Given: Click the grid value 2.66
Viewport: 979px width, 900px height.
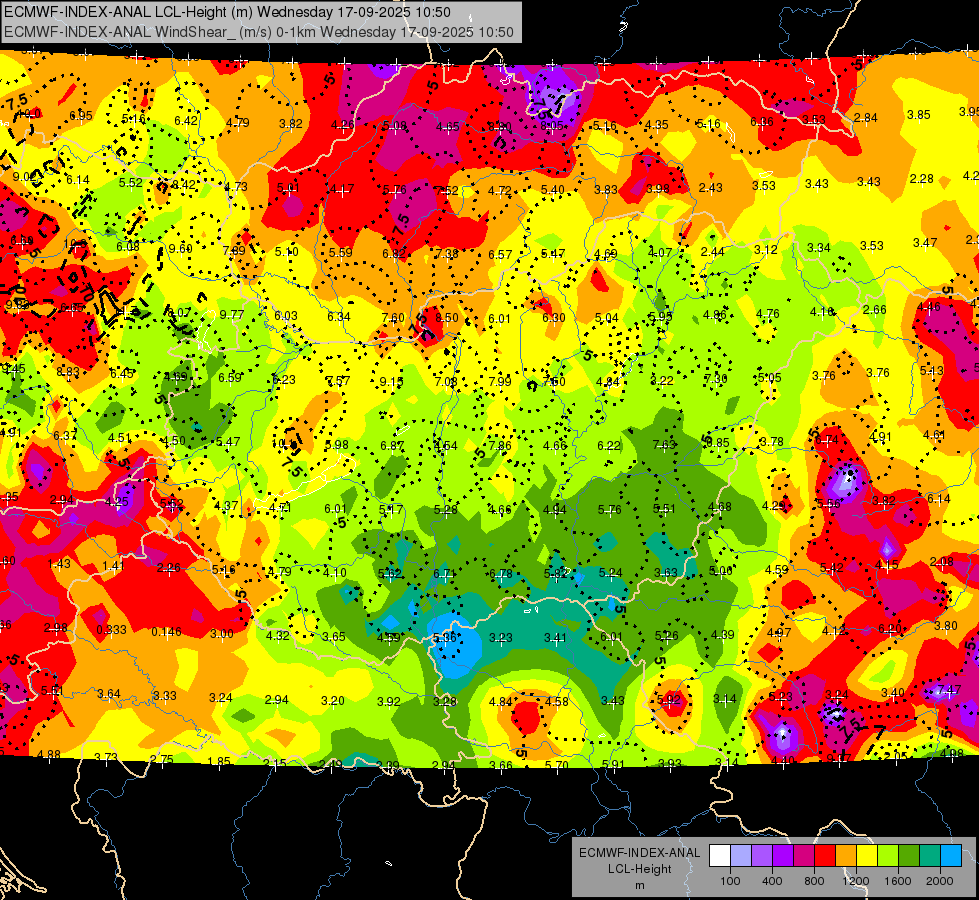Looking at the screenshot, I should 875,309.
